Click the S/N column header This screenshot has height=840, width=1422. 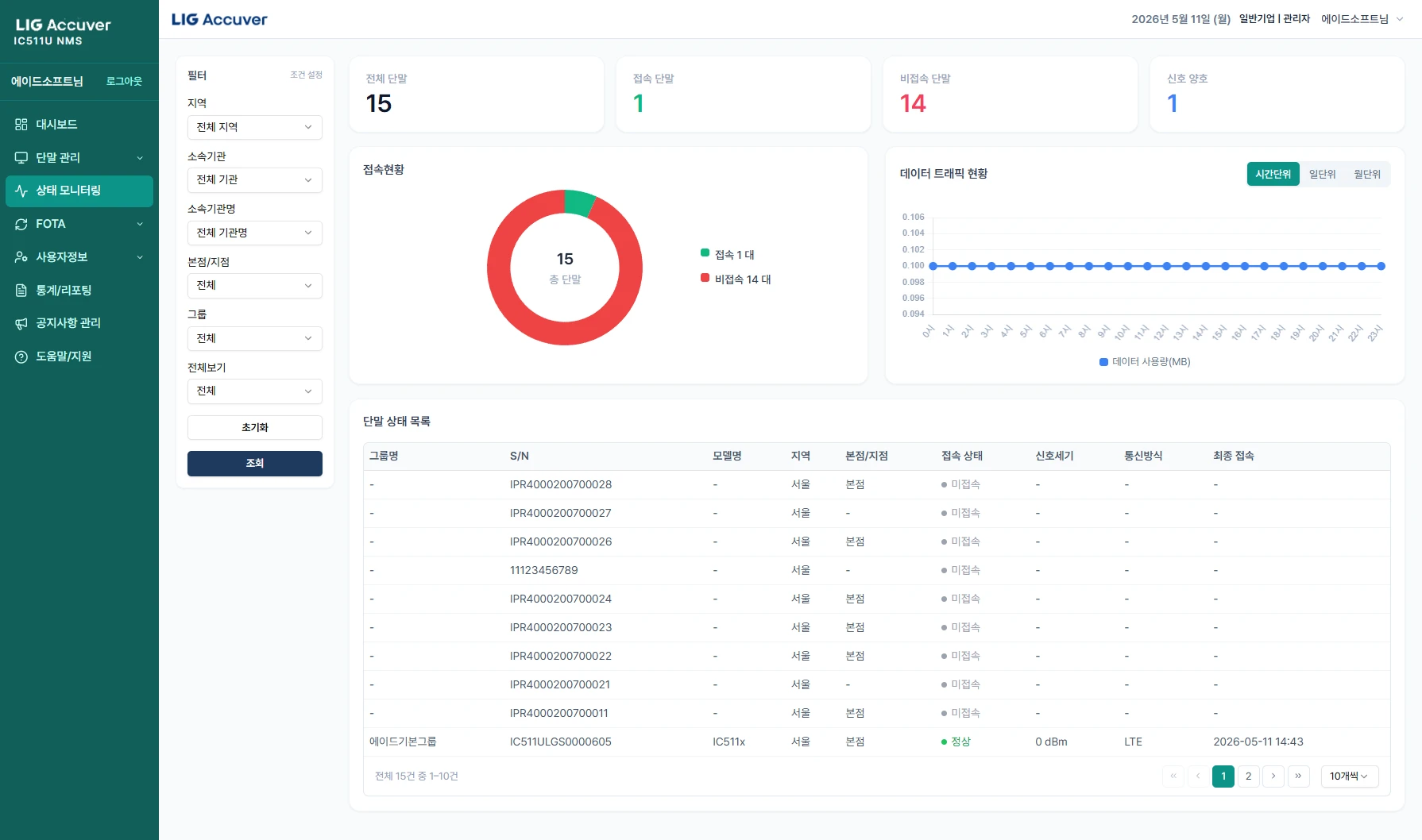tap(520, 456)
